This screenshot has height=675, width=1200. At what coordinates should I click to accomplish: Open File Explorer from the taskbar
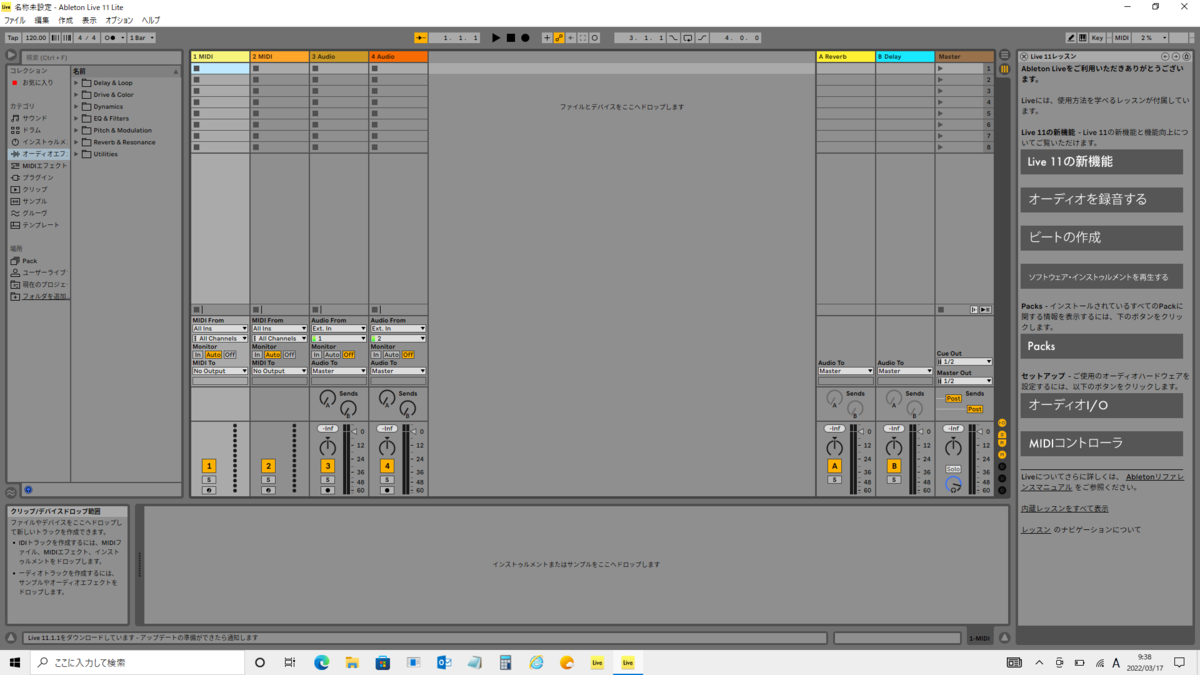(x=352, y=662)
